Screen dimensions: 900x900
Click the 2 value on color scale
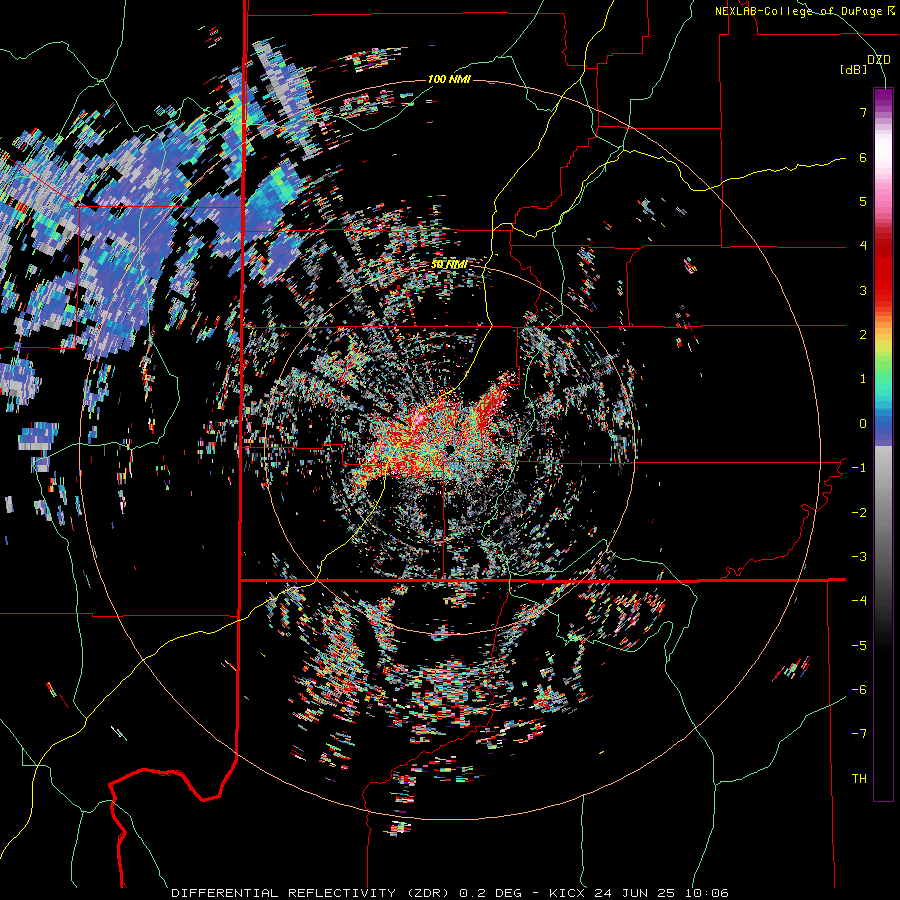click(863, 335)
